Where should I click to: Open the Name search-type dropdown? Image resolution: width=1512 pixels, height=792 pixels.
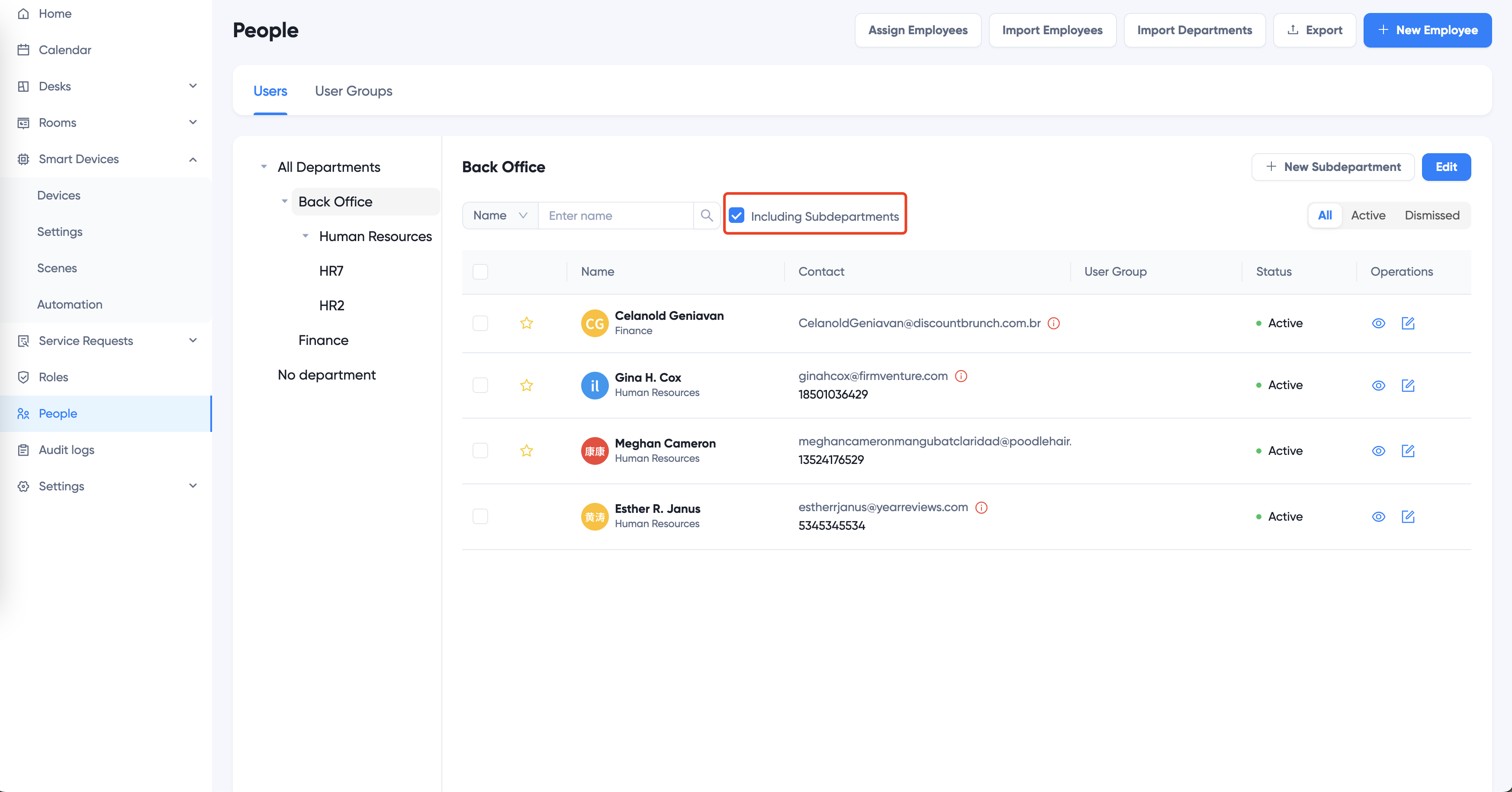click(x=500, y=216)
